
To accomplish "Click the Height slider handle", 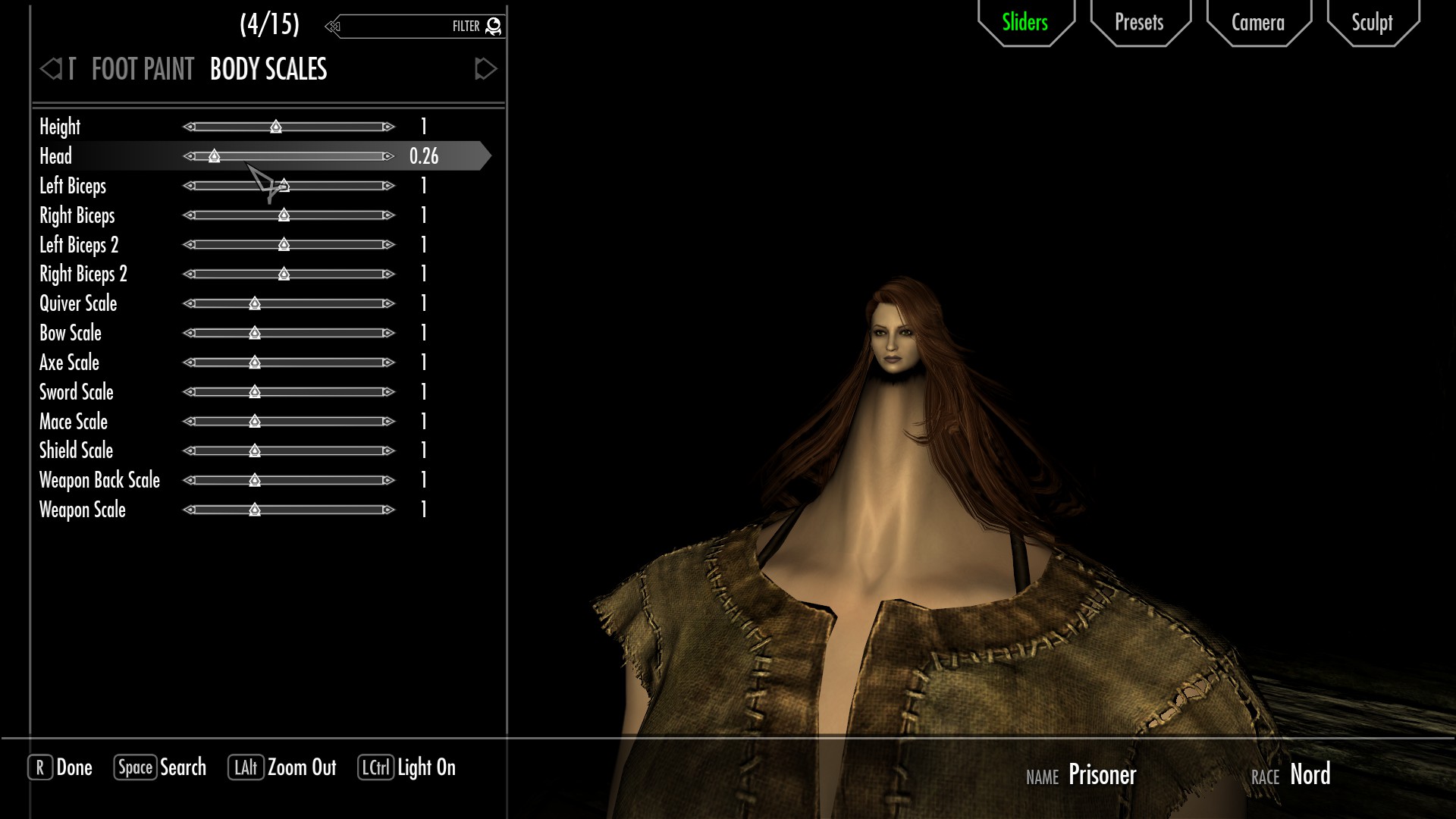I will coord(276,127).
